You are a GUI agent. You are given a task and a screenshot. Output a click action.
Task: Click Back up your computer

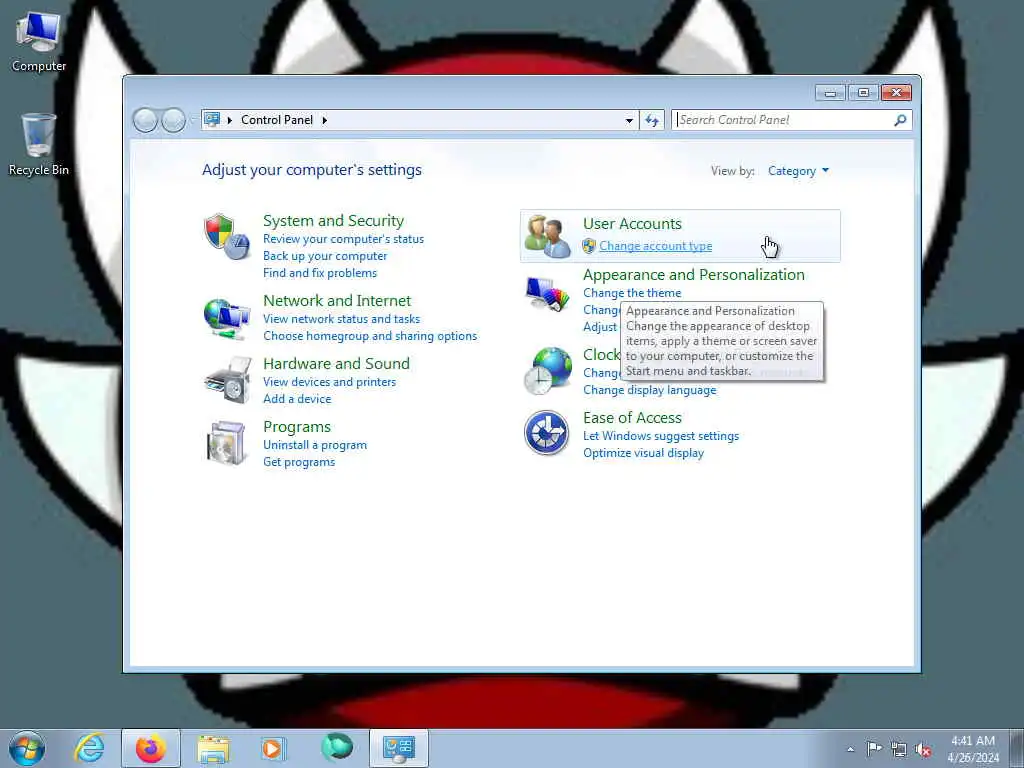point(325,256)
